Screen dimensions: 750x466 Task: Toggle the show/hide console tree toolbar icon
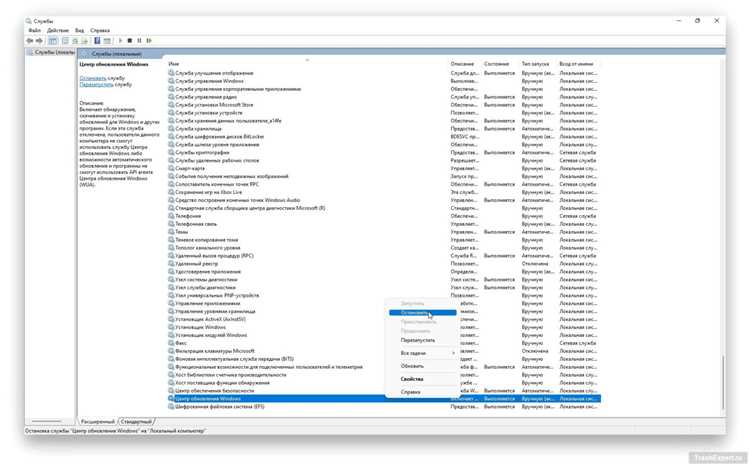(53, 41)
